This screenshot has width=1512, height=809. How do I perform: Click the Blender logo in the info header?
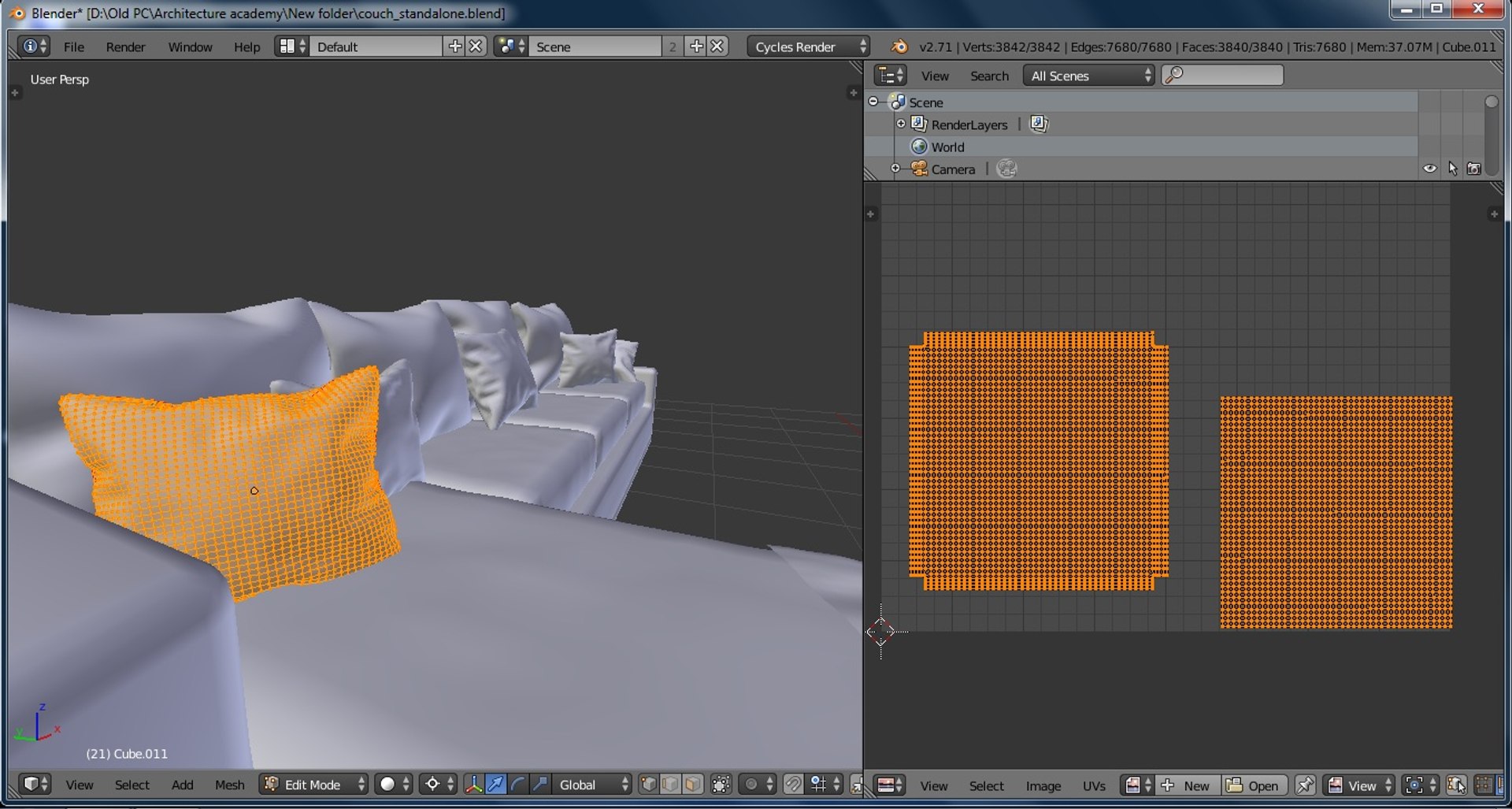pyautogui.click(x=899, y=46)
